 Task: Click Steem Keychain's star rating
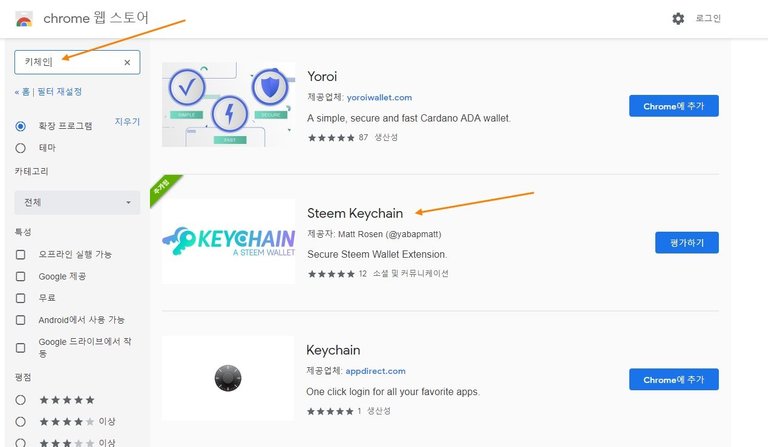click(x=331, y=273)
